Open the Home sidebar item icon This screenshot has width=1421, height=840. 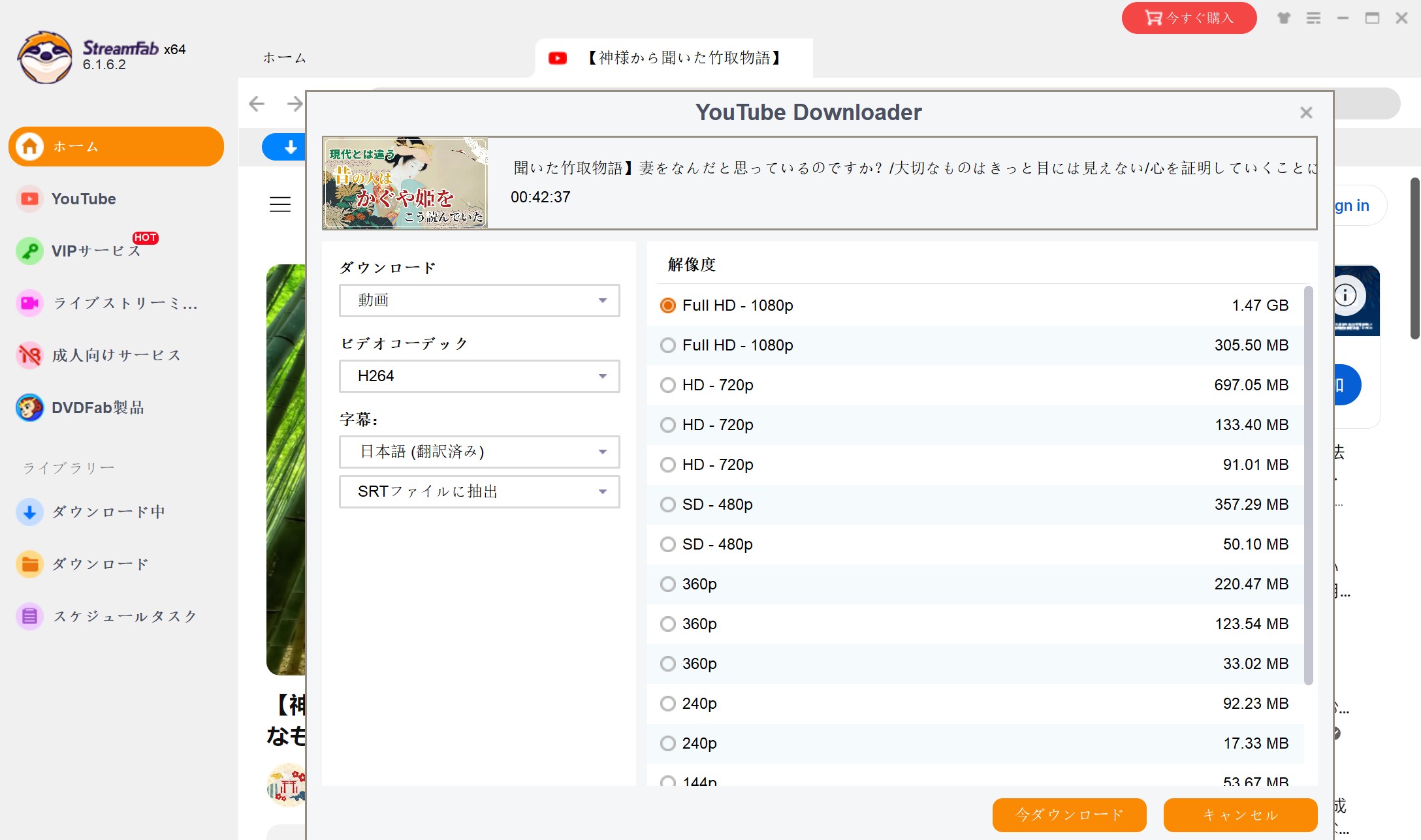[29, 146]
